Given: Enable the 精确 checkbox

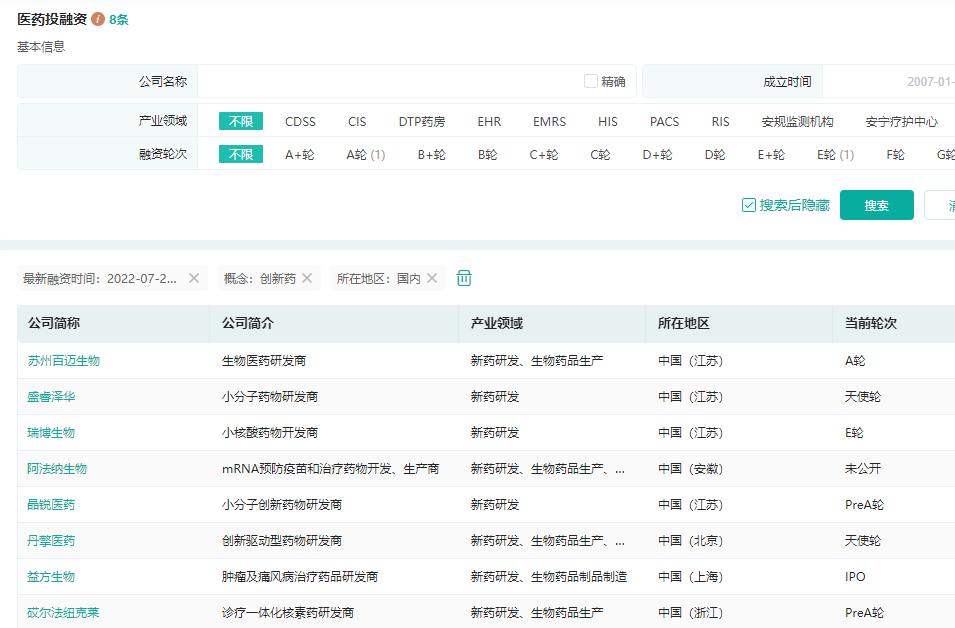Looking at the screenshot, I should [591, 82].
